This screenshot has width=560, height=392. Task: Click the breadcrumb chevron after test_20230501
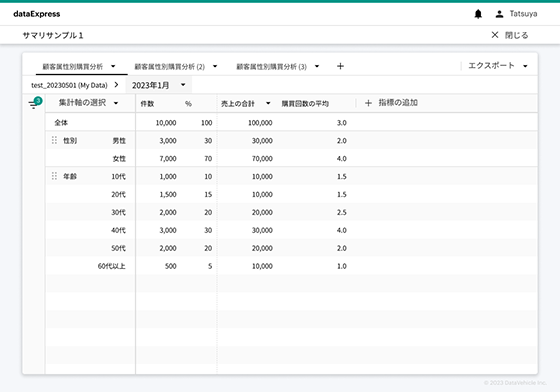click(x=116, y=85)
